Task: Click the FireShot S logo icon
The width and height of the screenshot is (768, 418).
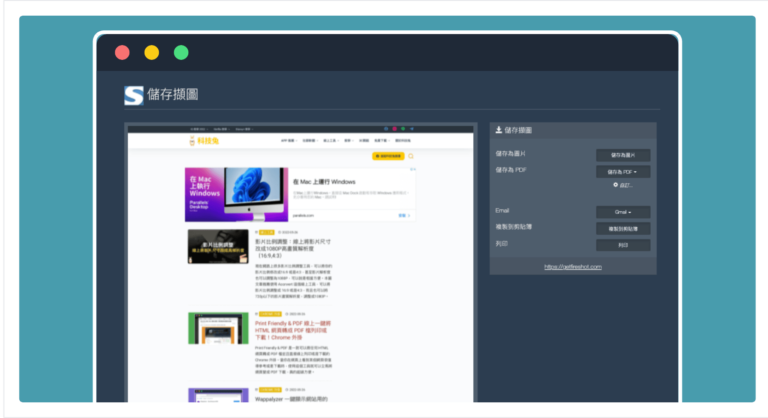Action: 134,95
